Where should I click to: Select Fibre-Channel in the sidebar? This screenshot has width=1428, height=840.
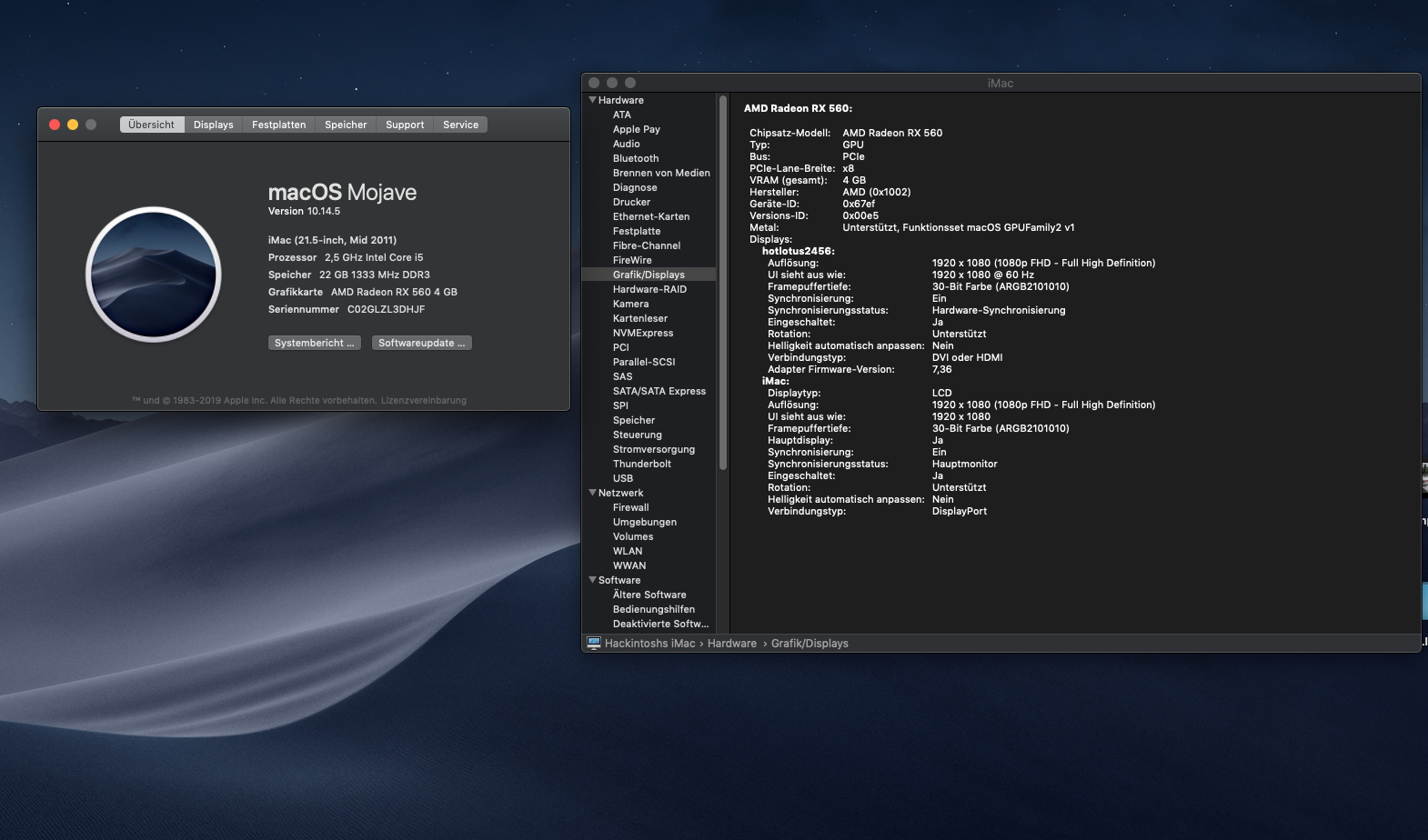[647, 245]
